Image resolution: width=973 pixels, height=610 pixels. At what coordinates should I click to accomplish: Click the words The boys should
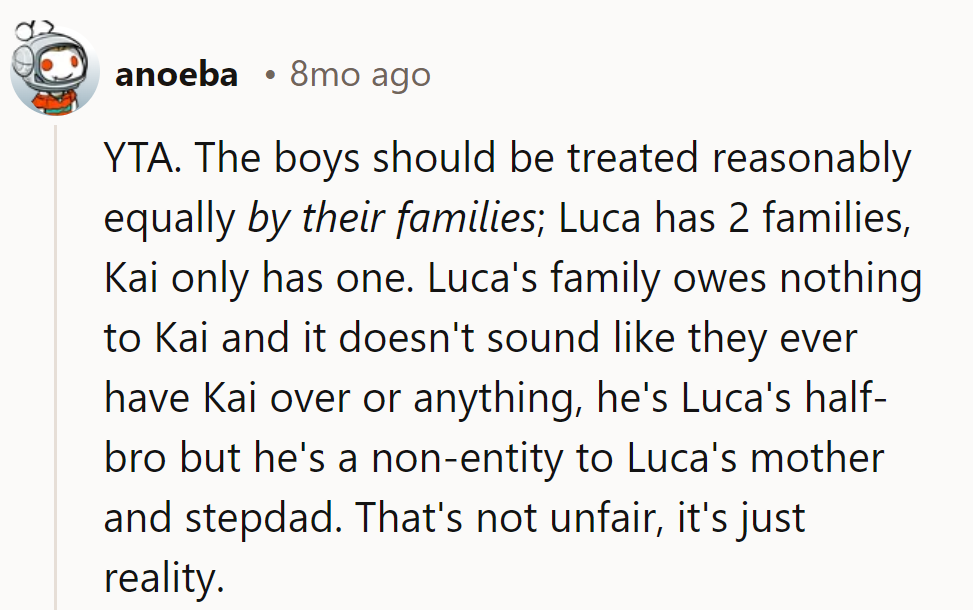310,160
